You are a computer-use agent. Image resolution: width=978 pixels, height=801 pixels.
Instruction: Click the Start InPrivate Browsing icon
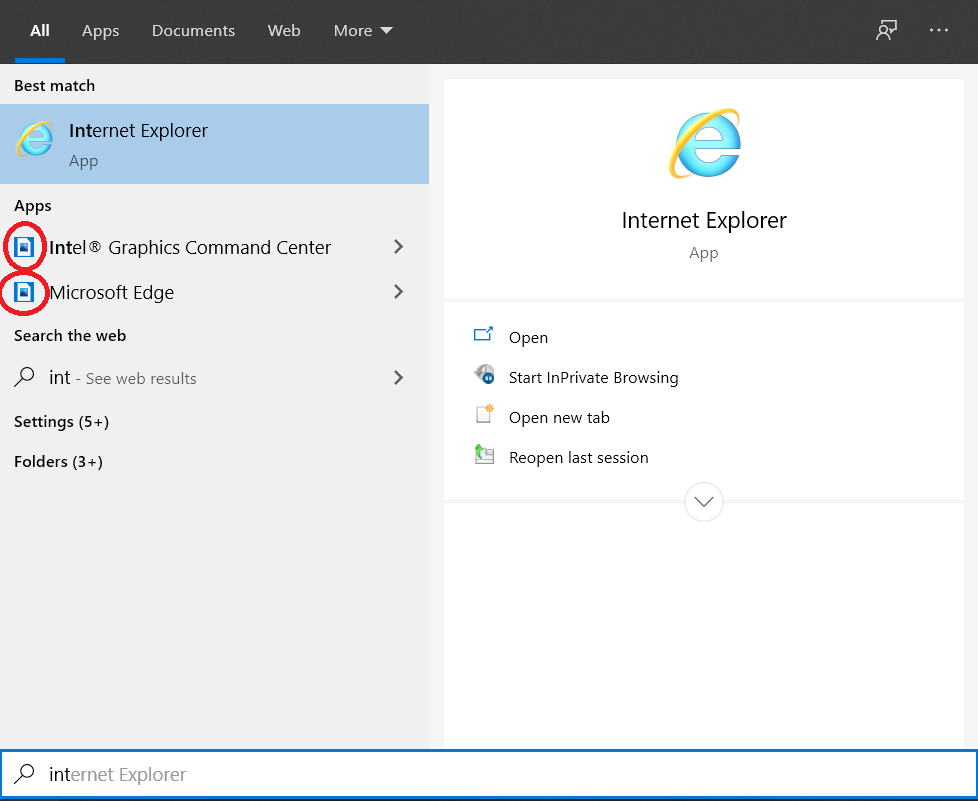coord(485,376)
